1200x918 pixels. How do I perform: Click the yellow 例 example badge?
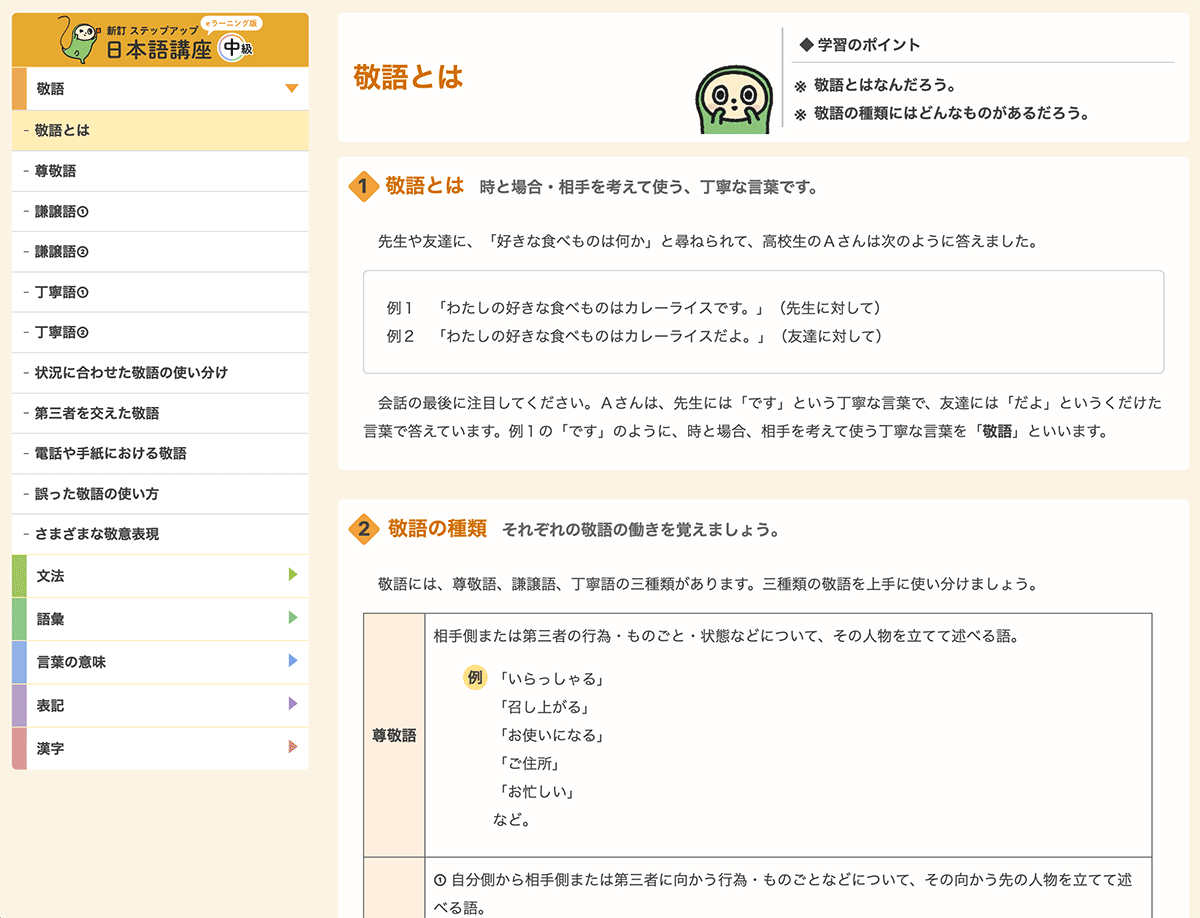pos(474,678)
